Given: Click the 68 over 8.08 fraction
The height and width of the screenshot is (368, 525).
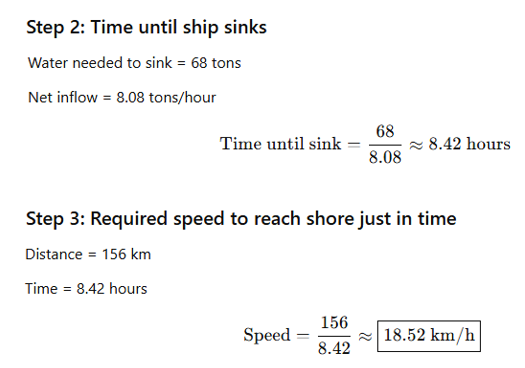Looking at the screenshot, I should coord(385,144).
